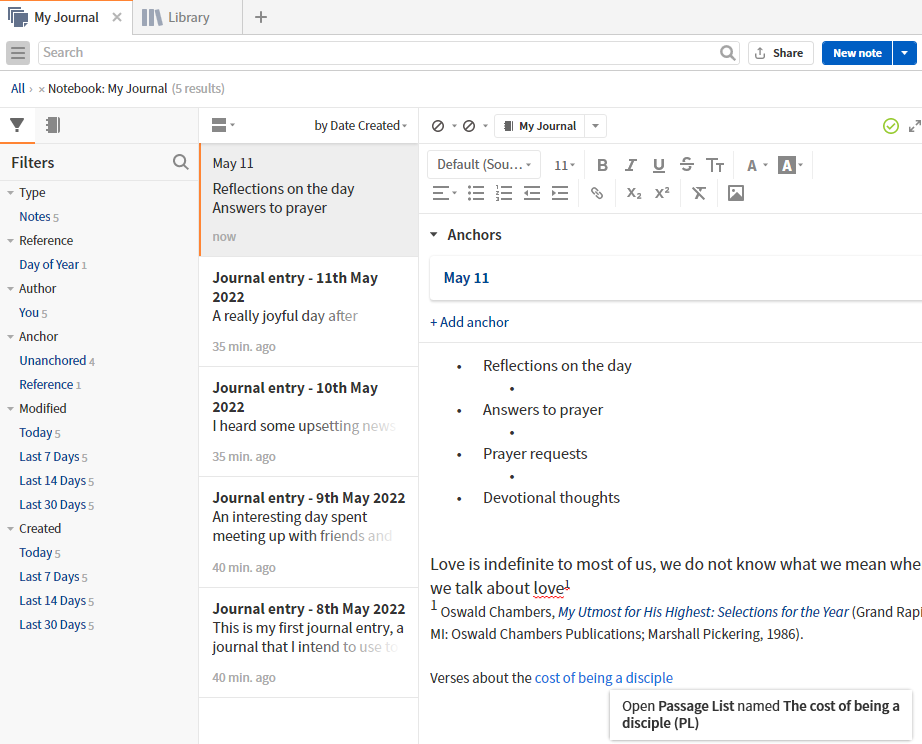Open Journal entry - 9th May 2022 note
The image size is (922, 744).
coord(309,532)
